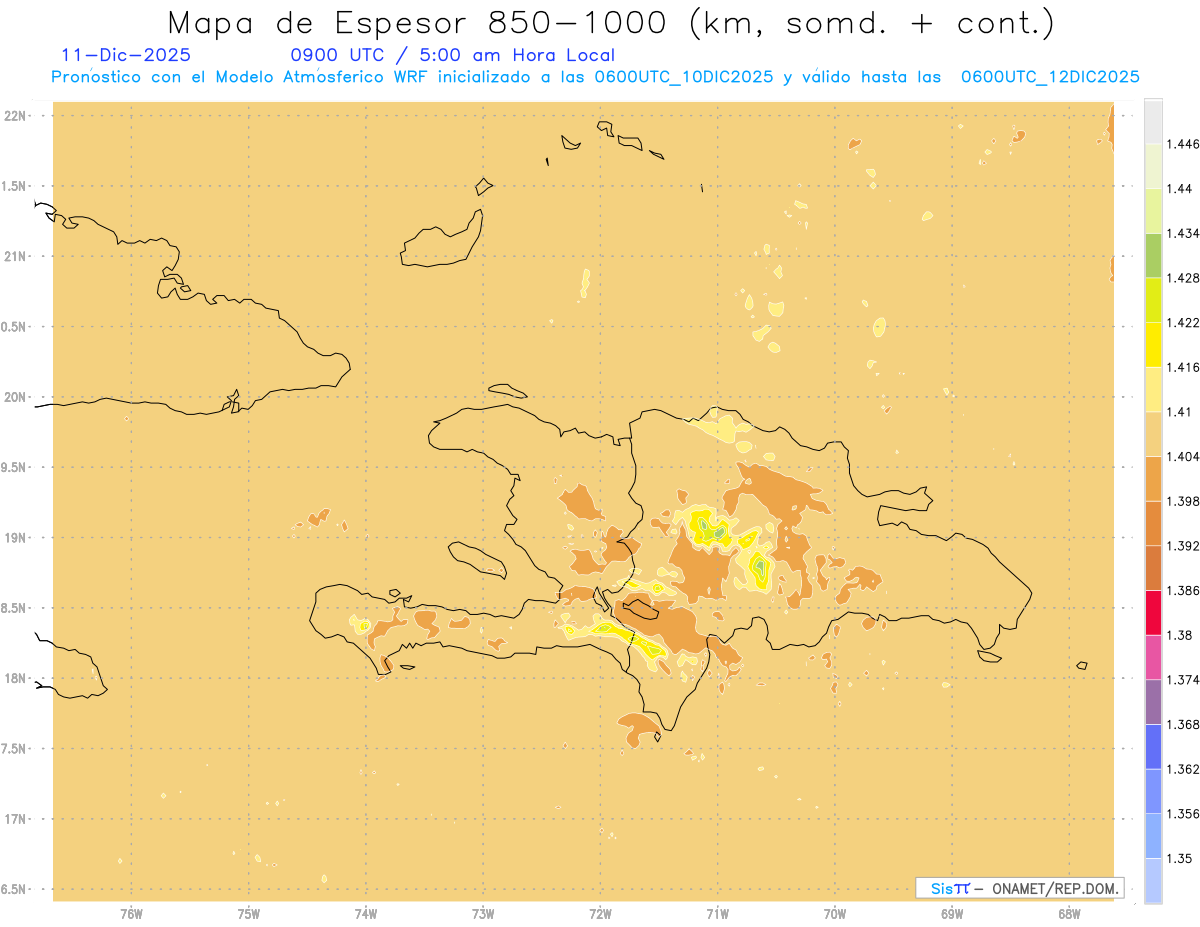Click the ONAMET/REP.DOM. logo box
Image resolution: width=1200 pixels, height=927 pixels.
[x=1019, y=888]
